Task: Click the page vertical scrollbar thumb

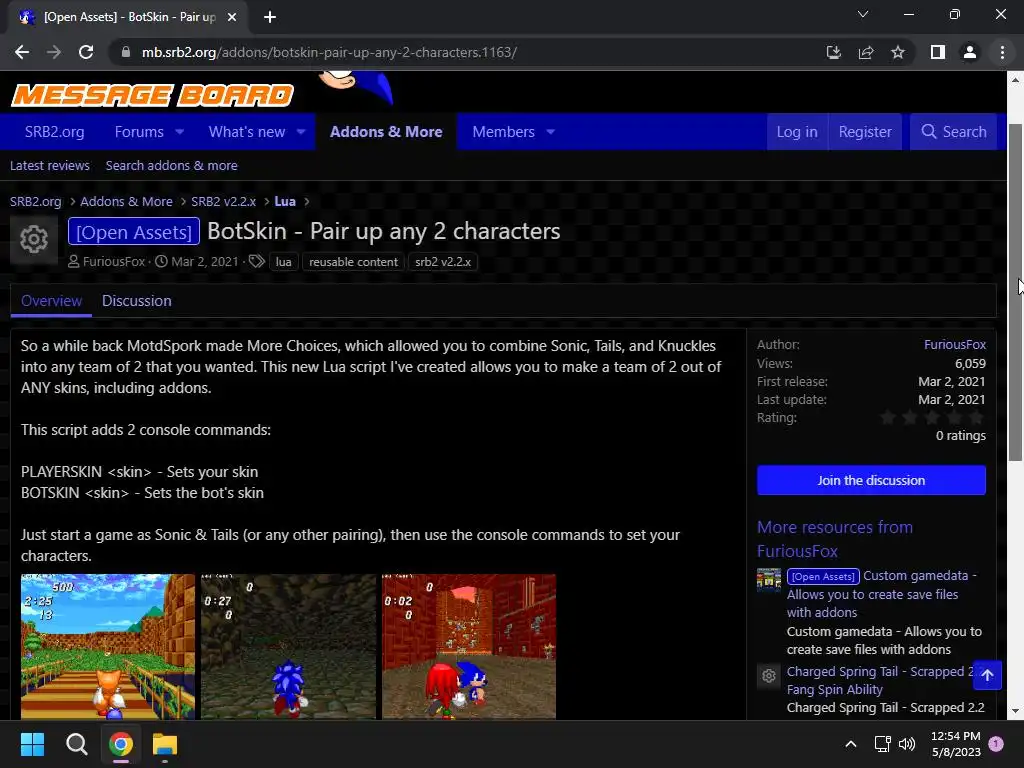Action: [1016, 292]
